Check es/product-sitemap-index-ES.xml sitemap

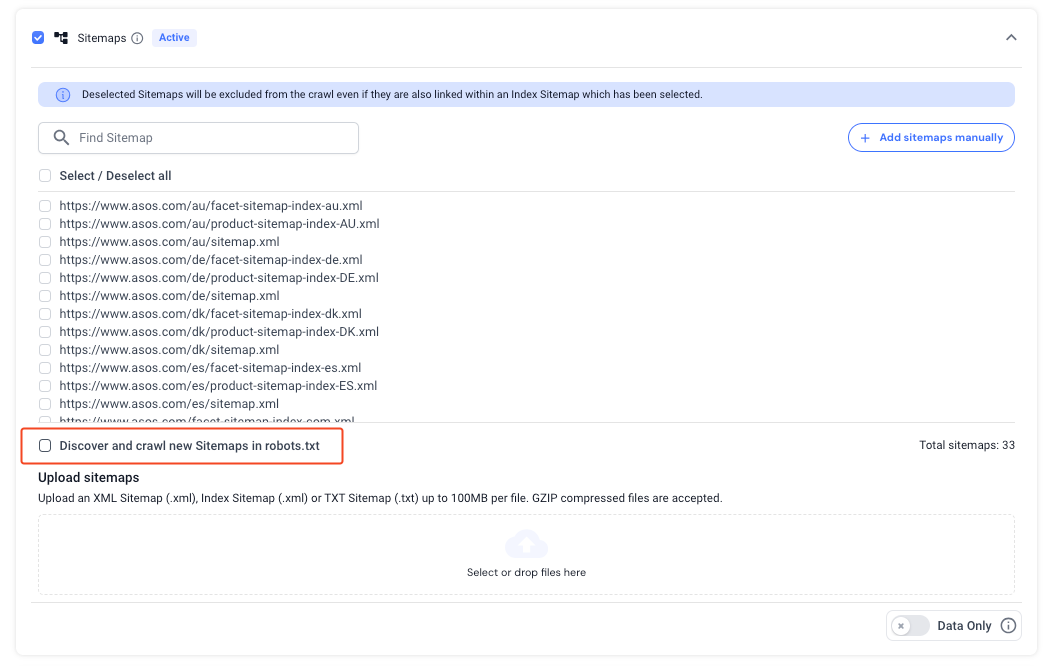45,386
